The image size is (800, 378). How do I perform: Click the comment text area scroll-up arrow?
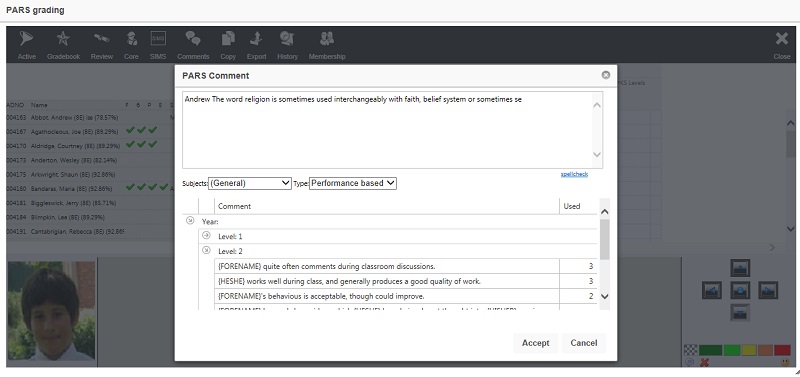pyautogui.click(x=597, y=105)
